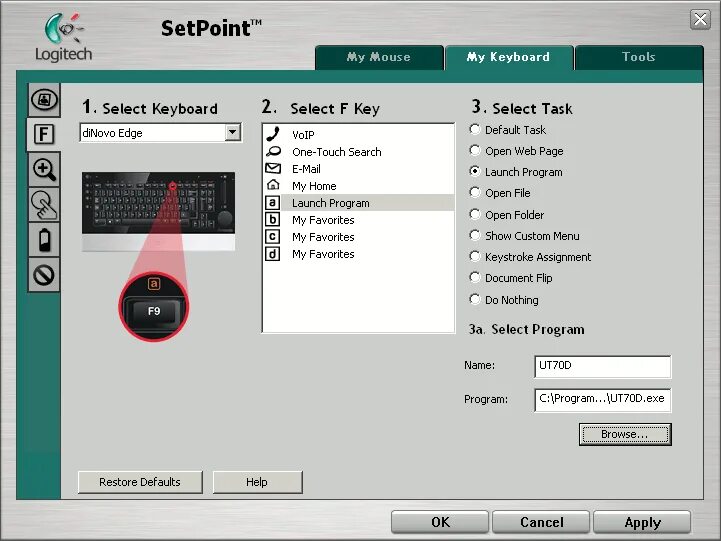Open the inactive keys prohibition sidebar icon
The height and width of the screenshot is (541, 721).
click(x=44, y=275)
